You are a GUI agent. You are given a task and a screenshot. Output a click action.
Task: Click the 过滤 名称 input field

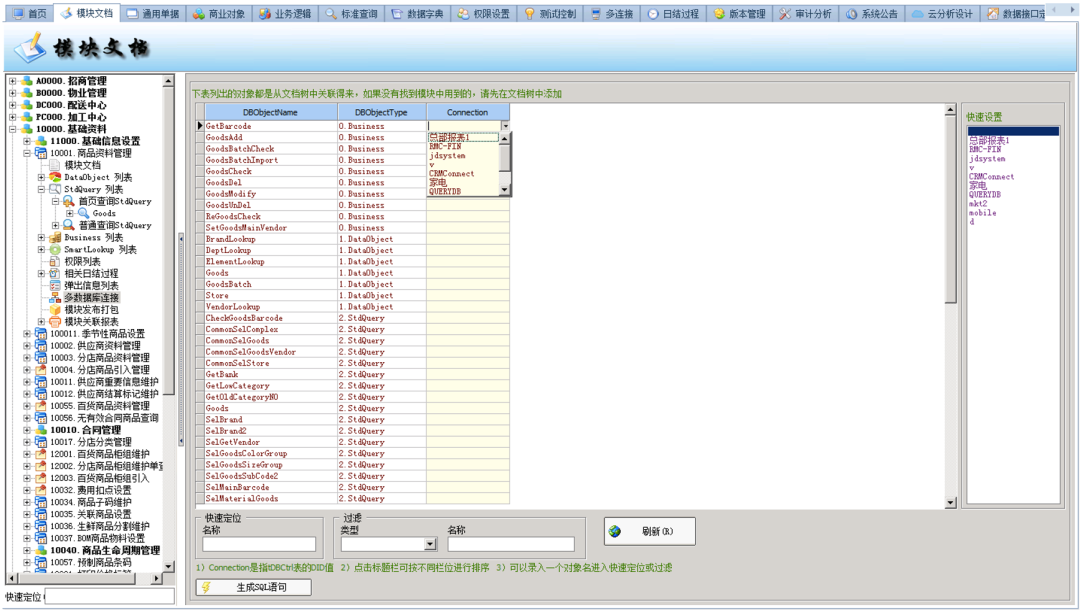[x=511, y=545]
